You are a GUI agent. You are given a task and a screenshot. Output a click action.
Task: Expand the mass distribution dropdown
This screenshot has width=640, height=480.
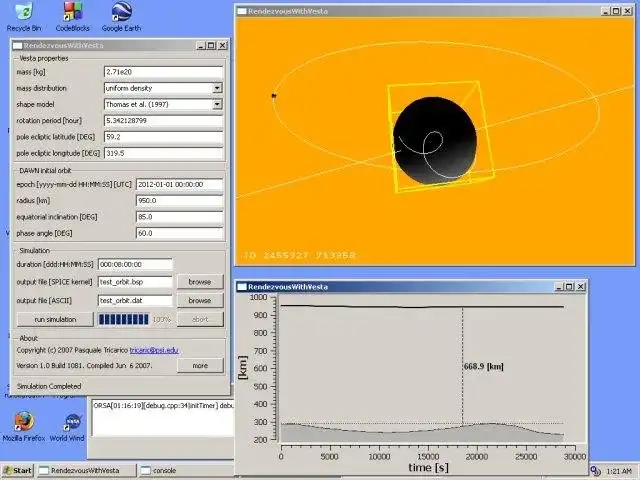[x=217, y=88]
